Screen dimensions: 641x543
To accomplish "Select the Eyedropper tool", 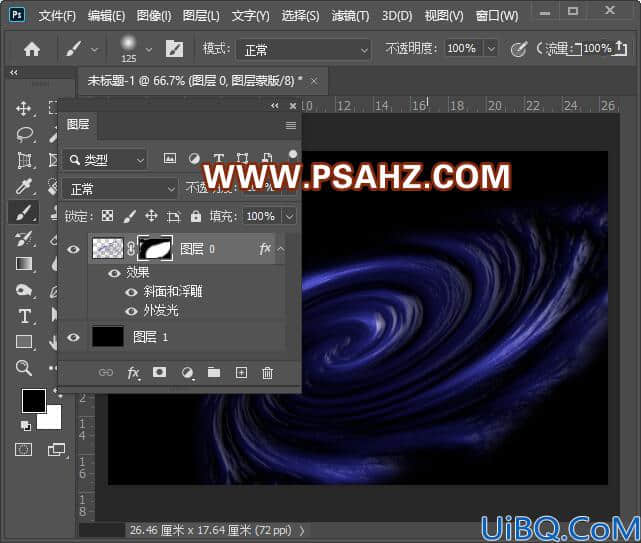I will coord(24,186).
